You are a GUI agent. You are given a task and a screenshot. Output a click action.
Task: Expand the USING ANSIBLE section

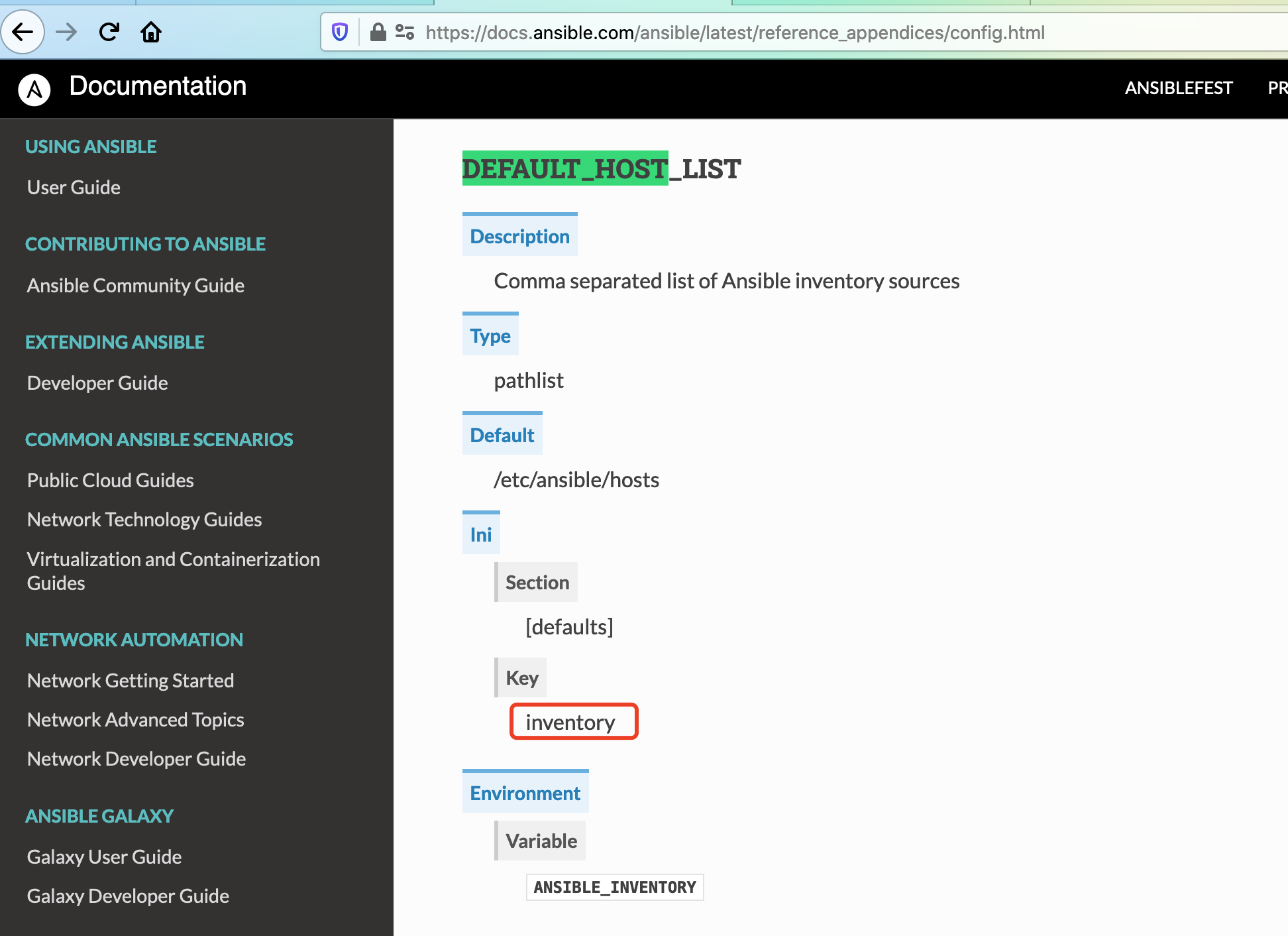pos(90,147)
